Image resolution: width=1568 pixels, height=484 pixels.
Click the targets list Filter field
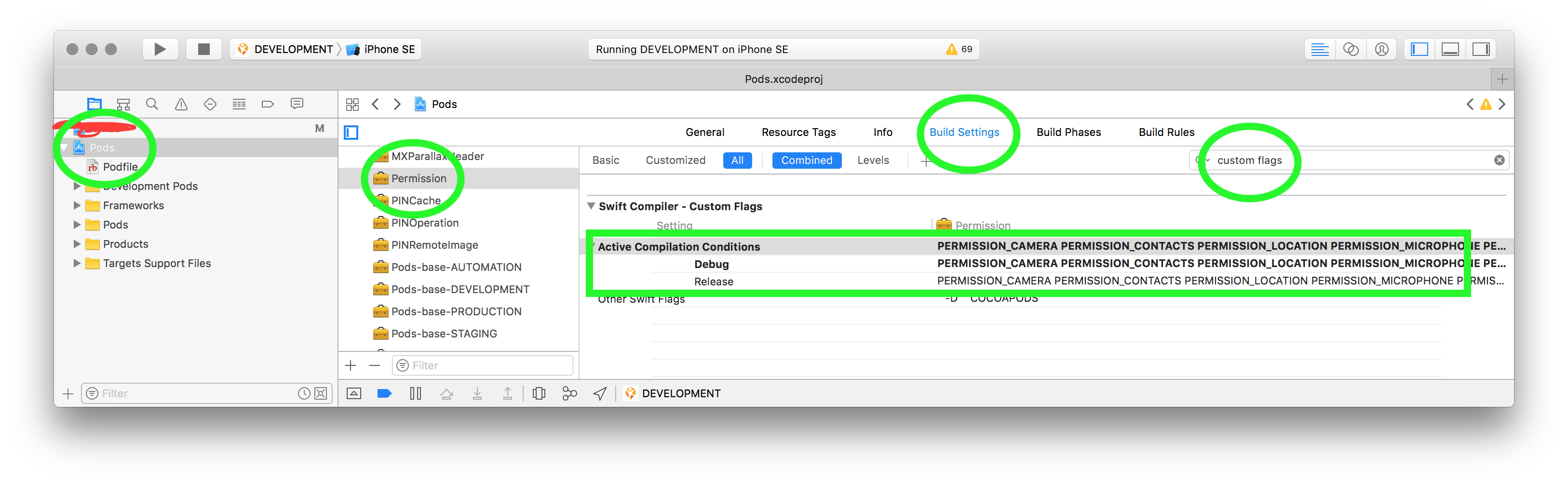(x=483, y=365)
